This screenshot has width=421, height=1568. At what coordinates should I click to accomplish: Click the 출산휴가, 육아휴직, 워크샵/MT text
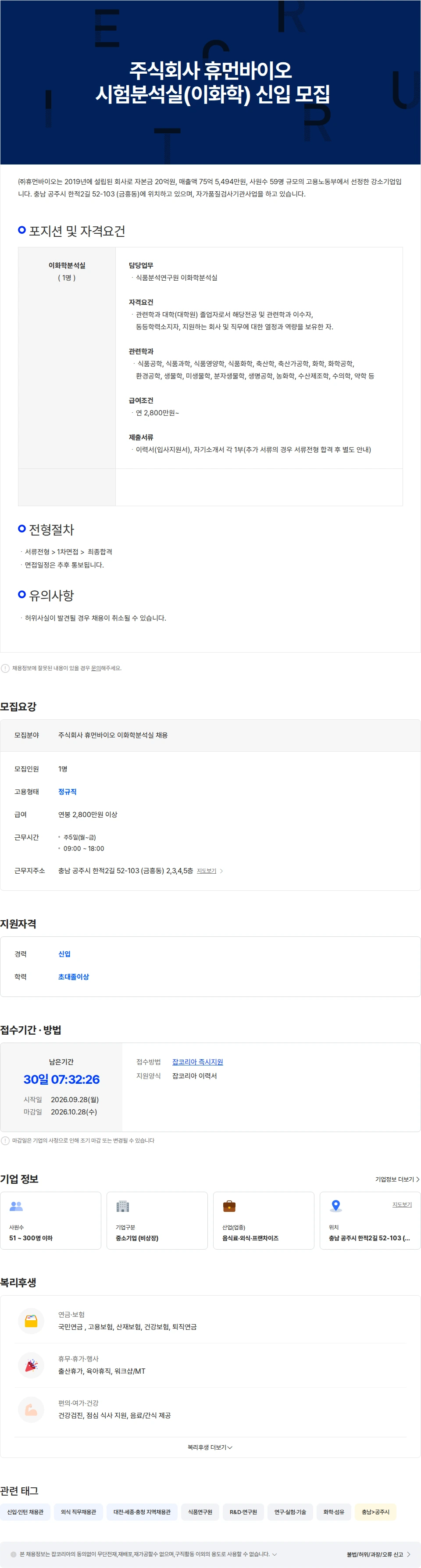(x=102, y=1372)
